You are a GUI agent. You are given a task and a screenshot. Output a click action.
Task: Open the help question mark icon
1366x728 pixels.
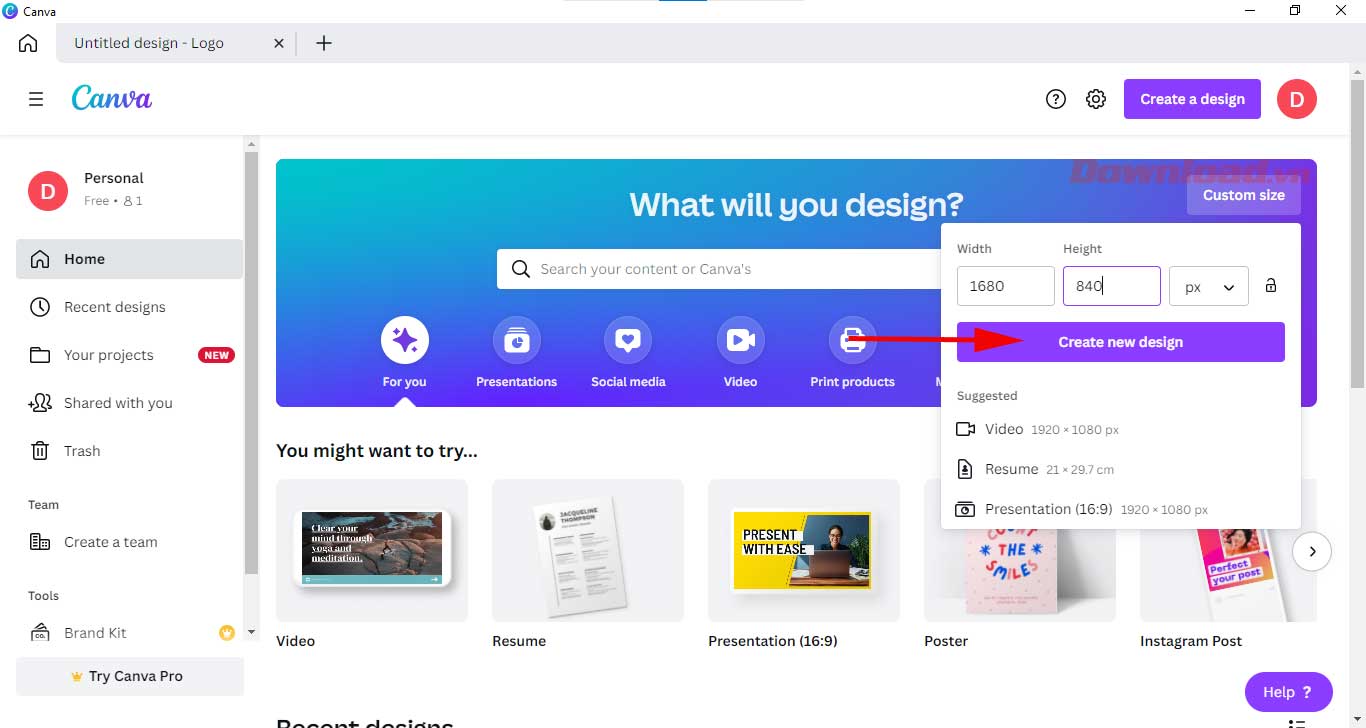[x=1056, y=99]
